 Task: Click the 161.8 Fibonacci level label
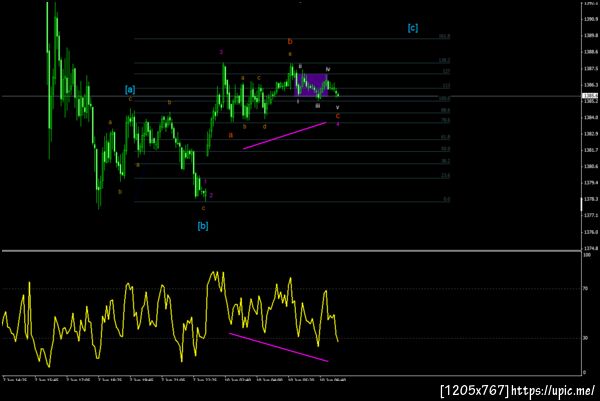444,37
